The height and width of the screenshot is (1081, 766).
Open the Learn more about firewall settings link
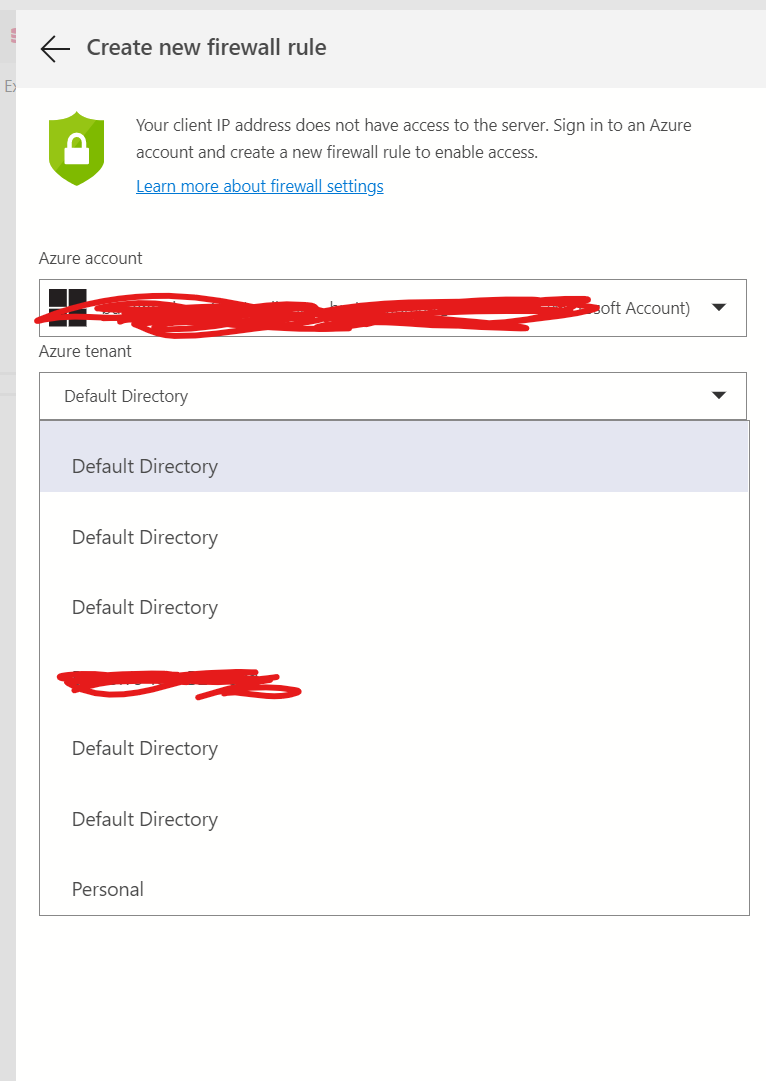pos(259,186)
